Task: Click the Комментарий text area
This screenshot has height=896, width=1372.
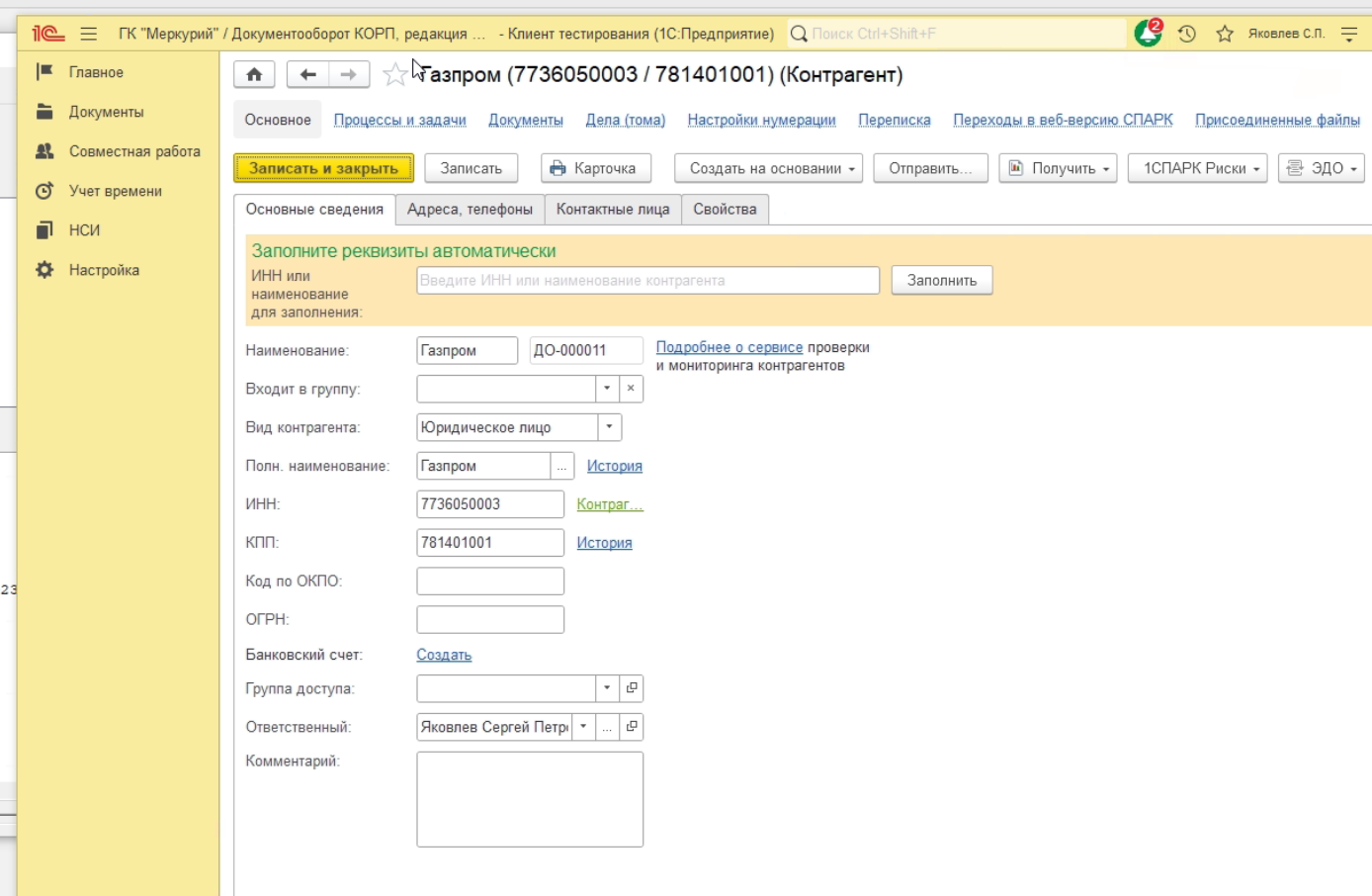Action: click(x=530, y=799)
